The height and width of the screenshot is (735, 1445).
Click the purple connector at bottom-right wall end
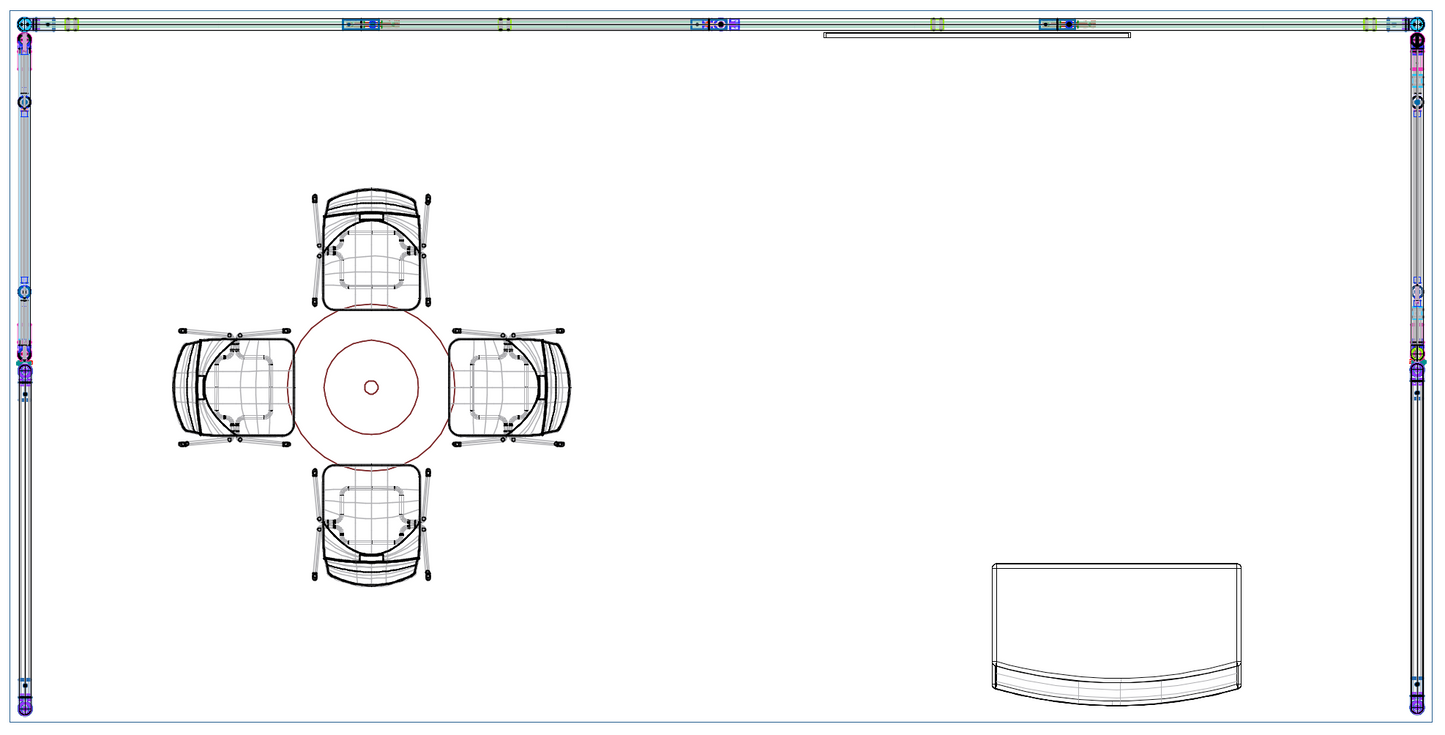click(x=1417, y=707)
